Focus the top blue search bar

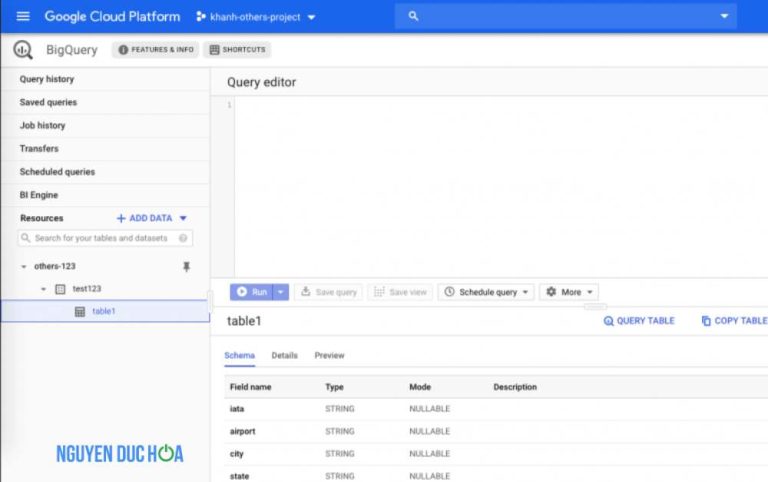click(x=566, y=16)
